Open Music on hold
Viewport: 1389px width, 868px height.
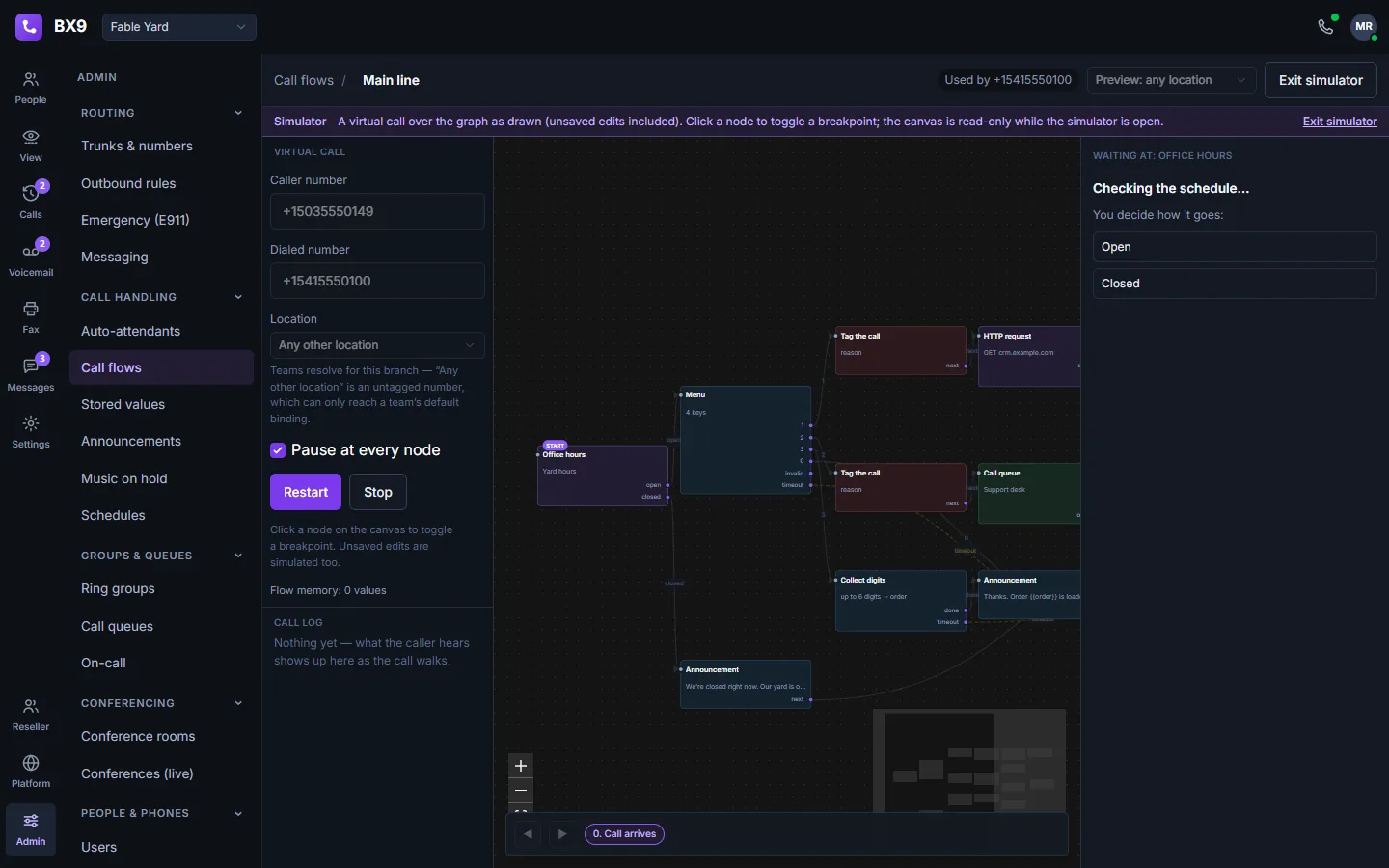click(x=161, y=478)
